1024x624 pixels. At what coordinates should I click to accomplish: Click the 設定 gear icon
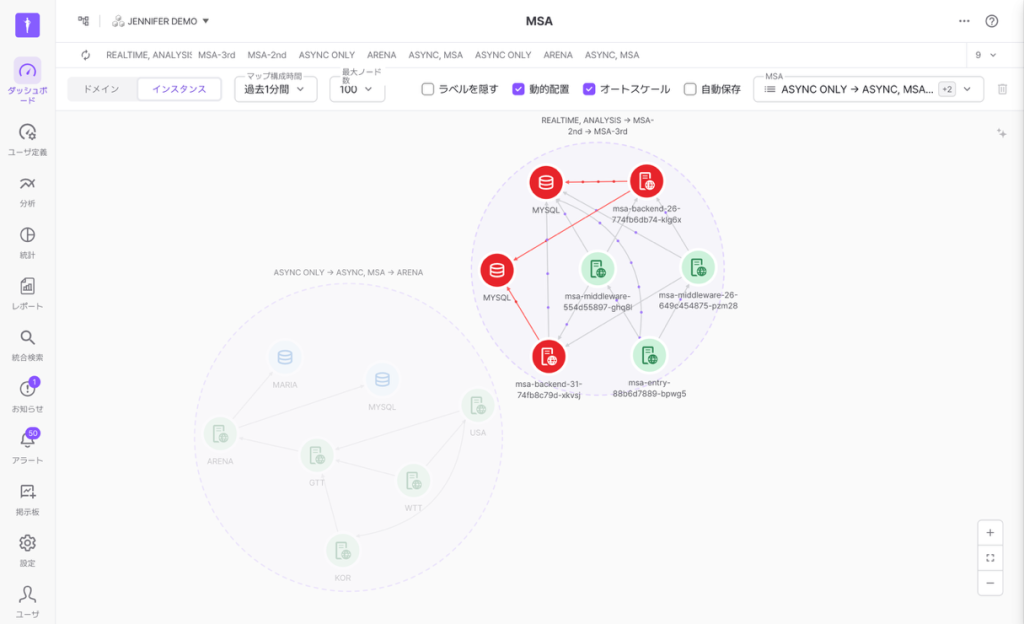tap(27, 543)
